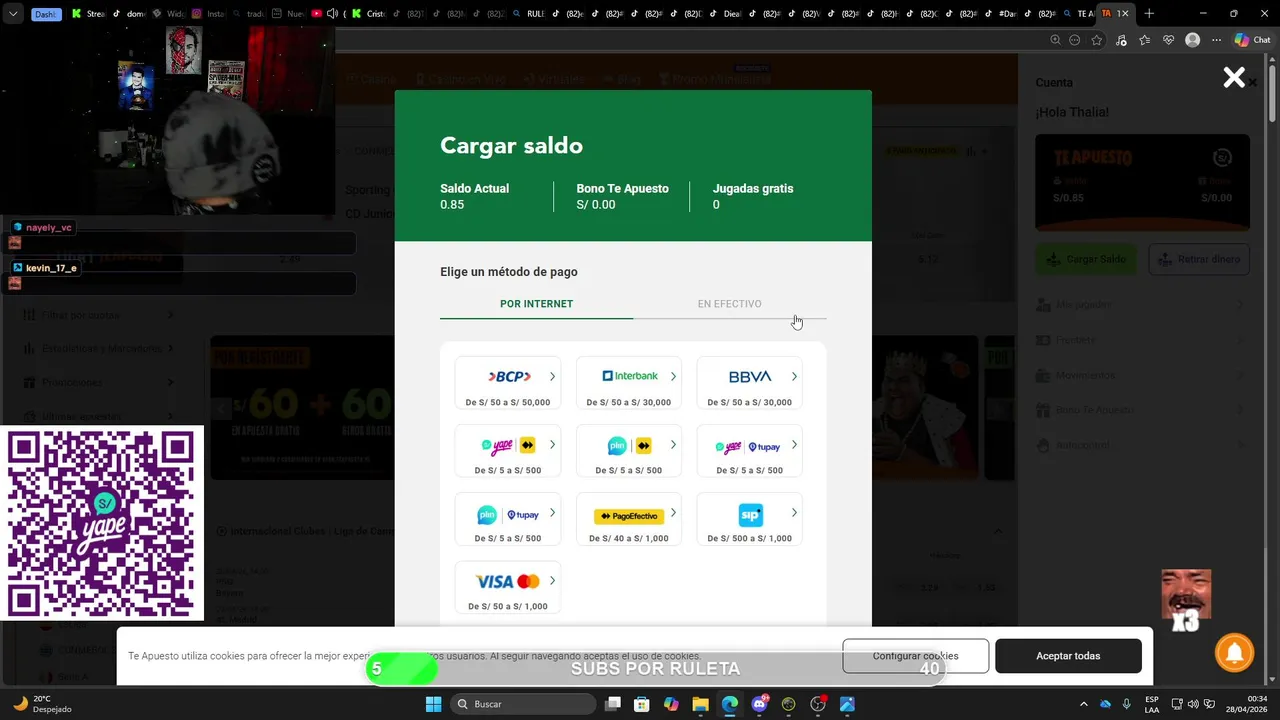Open Windows Start menu

pos(433,704)
